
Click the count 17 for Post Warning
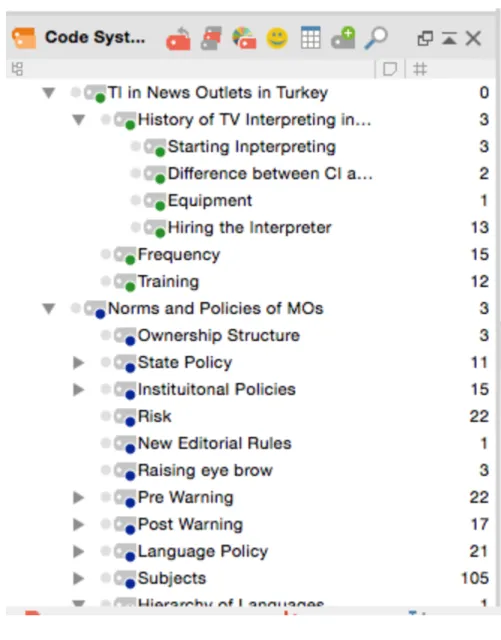click(x=479, y=524)
